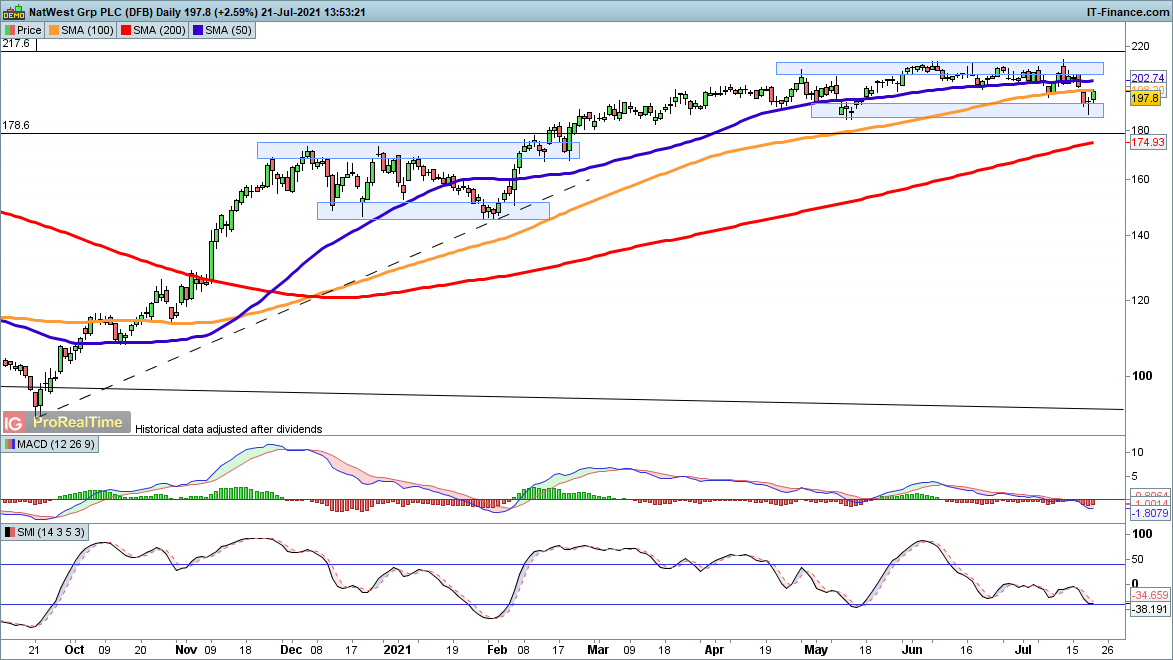Click the Jul label on date axis
This screenshot has width=1173, height=660.
pos(1022,650)
